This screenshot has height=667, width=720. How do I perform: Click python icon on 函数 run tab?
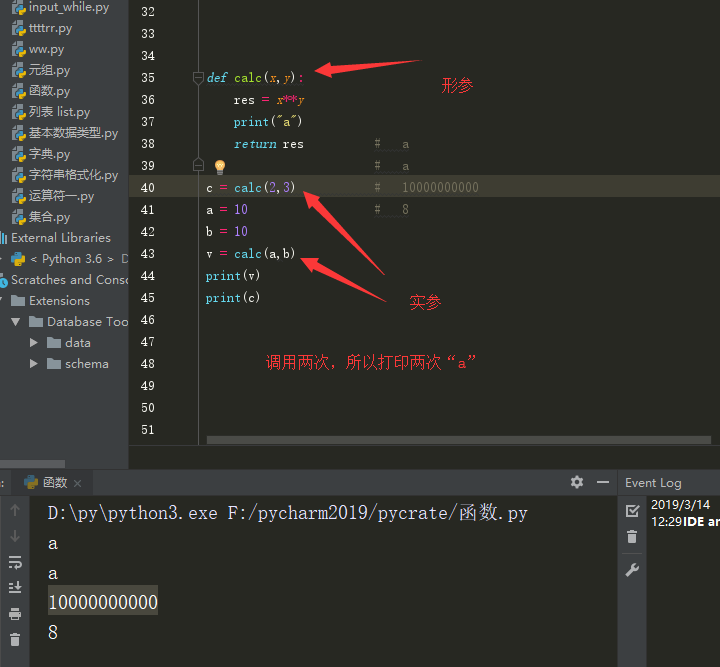[31, 482]
